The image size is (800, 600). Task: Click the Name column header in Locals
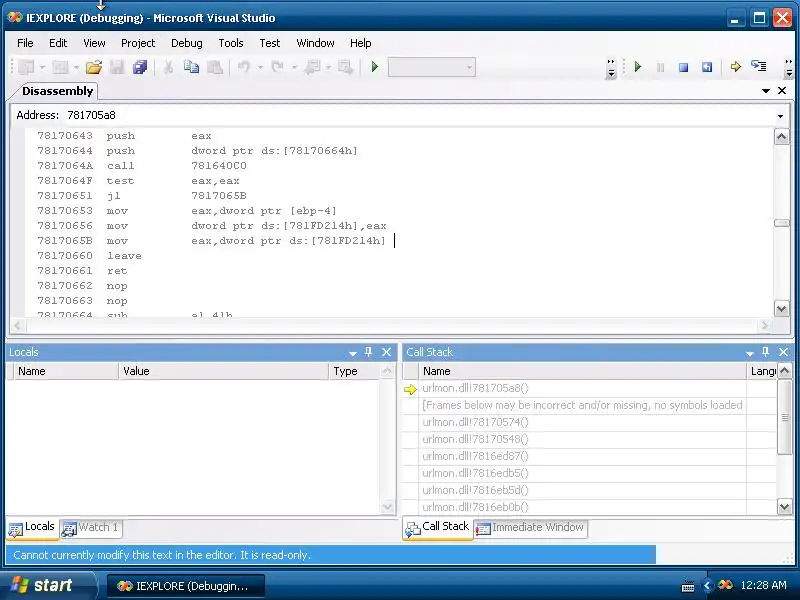coord(66,371)
